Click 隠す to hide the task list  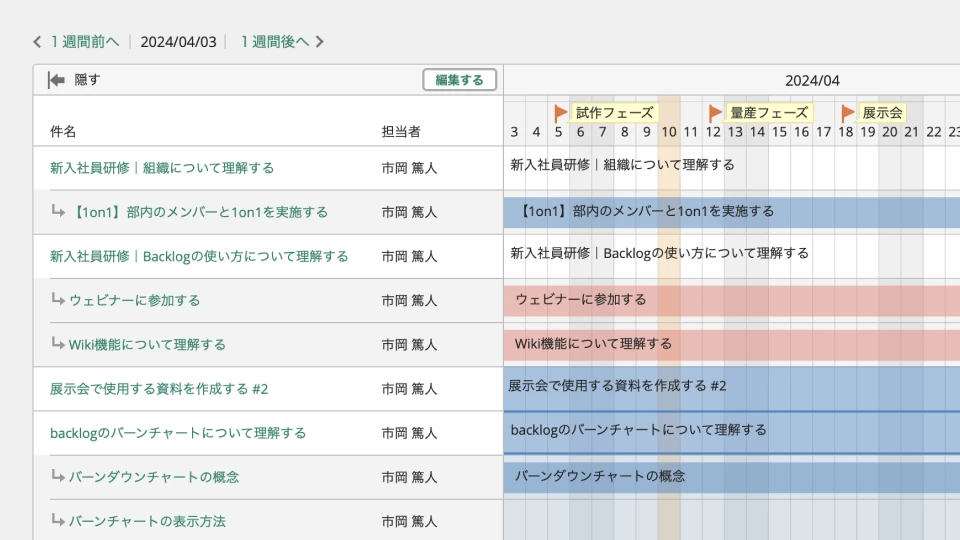coord(87,80)
